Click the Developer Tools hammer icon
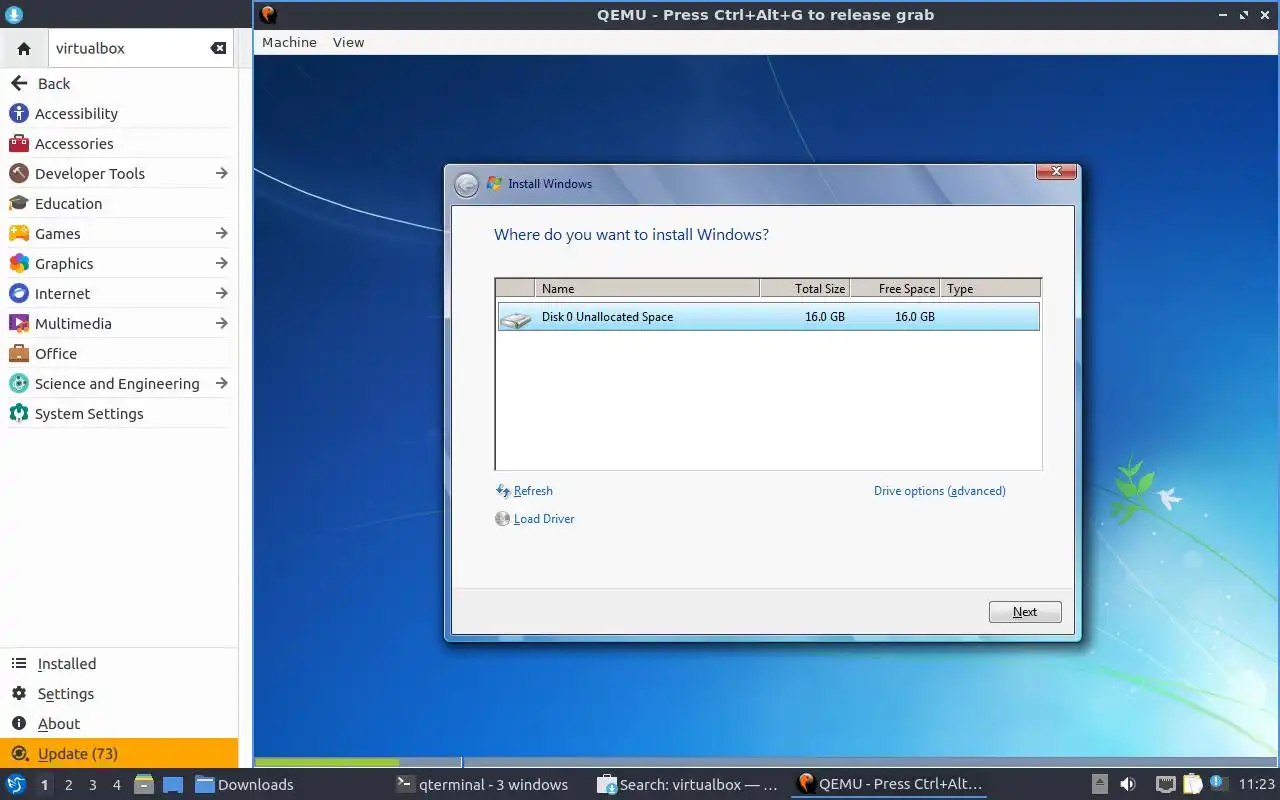Viewport: 1280px width, 800px height. click(18, 174)
